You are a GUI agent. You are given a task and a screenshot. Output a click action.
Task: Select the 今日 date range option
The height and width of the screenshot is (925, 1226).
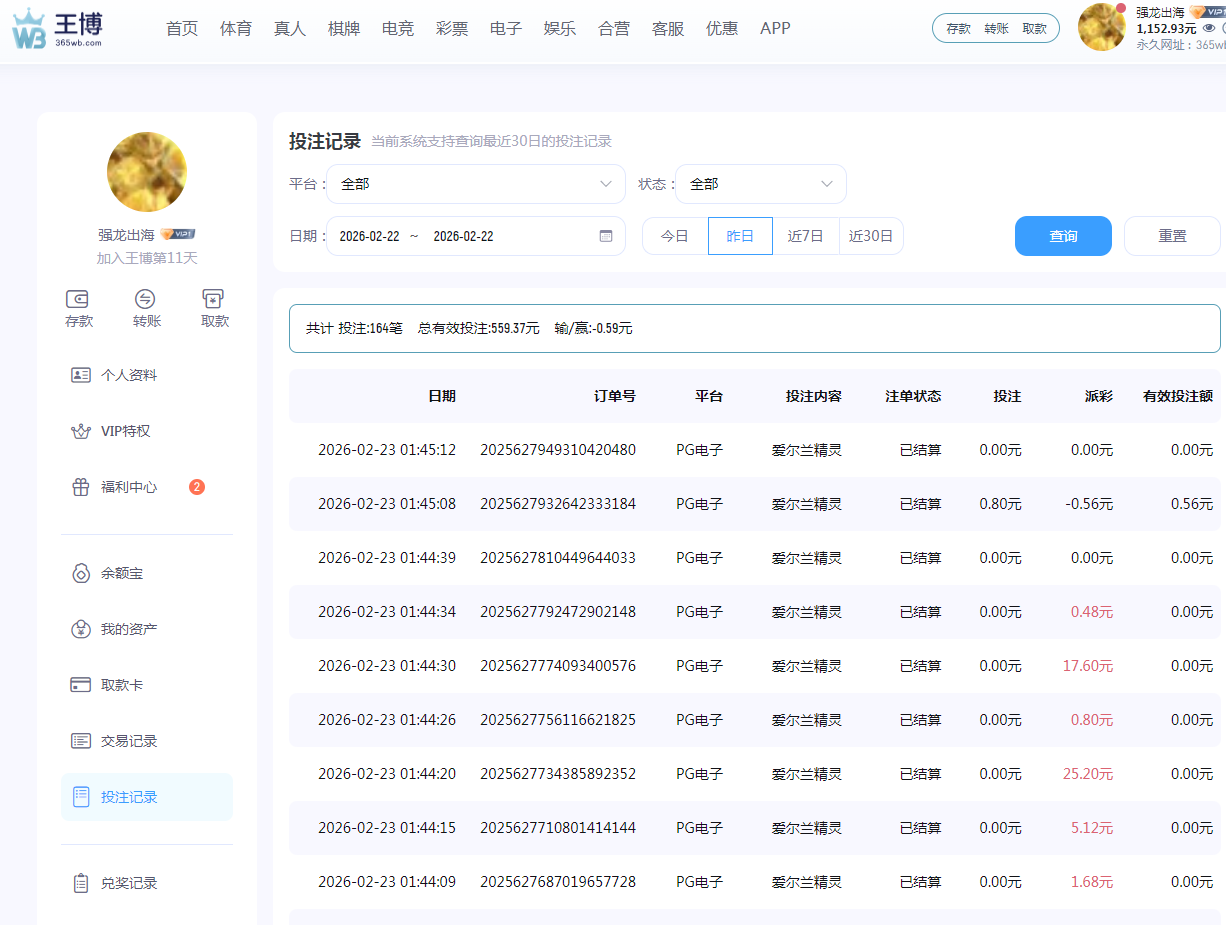coord(675,236)
